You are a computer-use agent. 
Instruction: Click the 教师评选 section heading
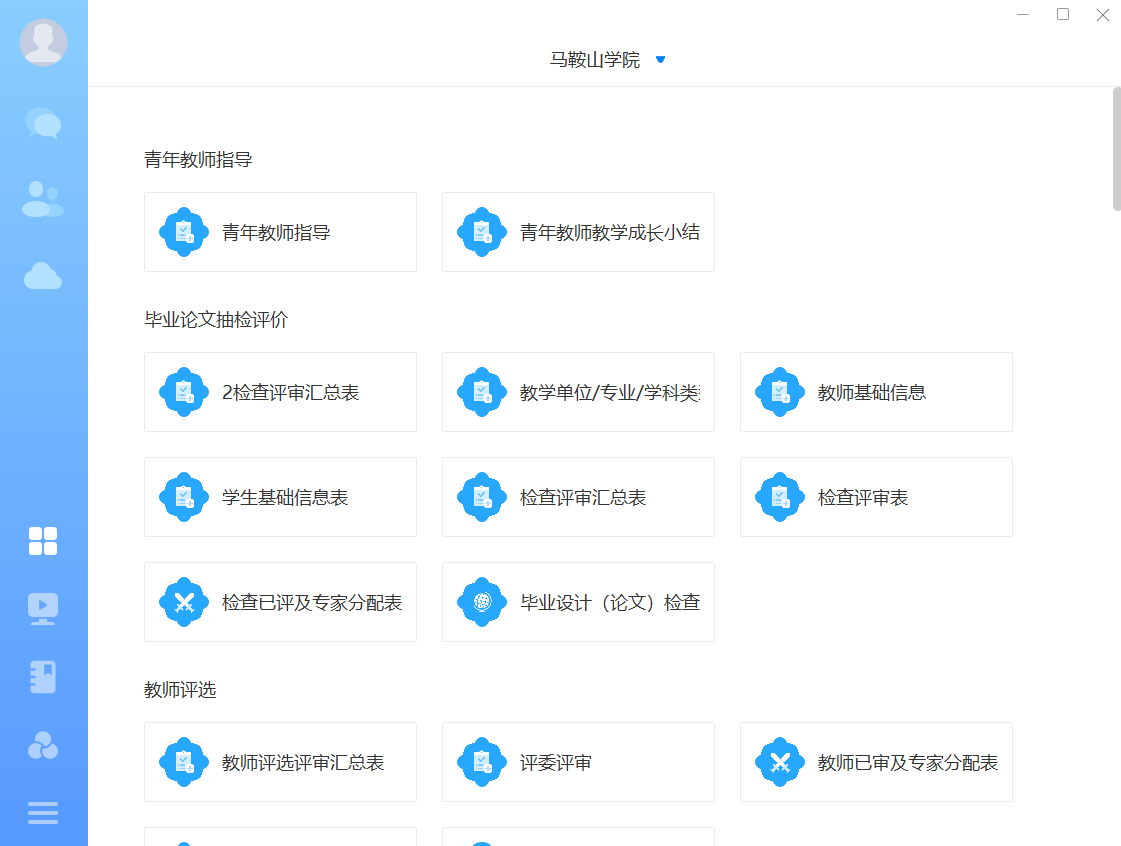click(x=180, y=690)
